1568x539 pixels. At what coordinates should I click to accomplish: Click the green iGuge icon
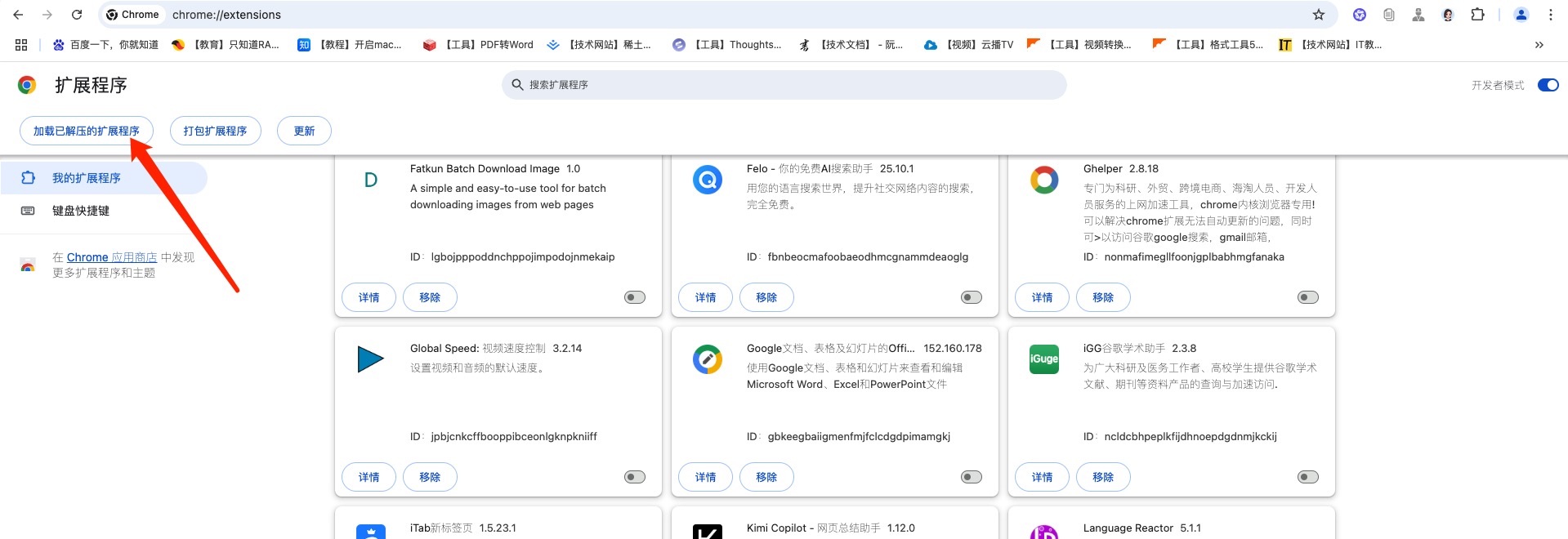coord(1044,359)
